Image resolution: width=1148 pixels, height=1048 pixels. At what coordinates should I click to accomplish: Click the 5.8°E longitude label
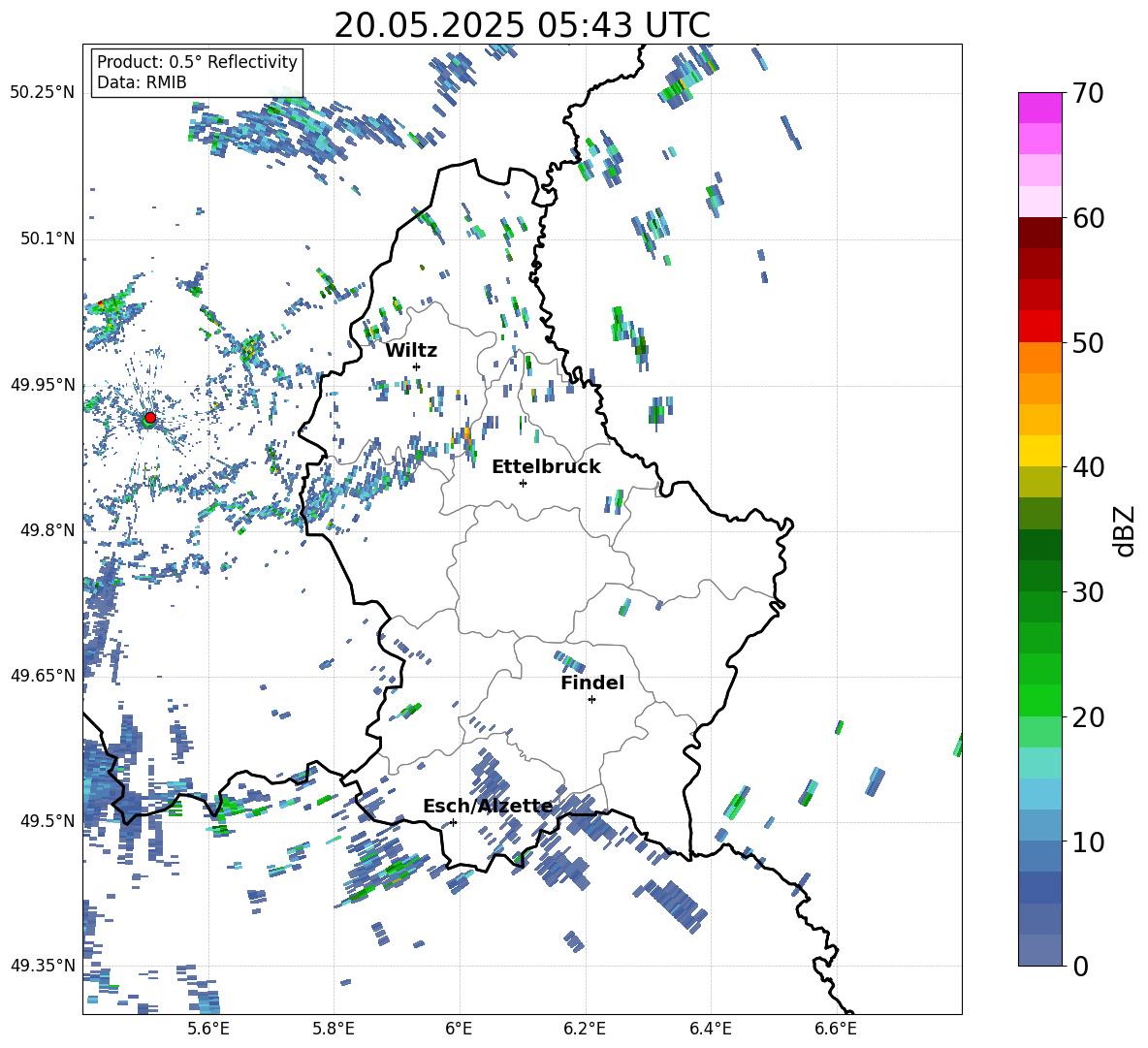point(334,1029)
